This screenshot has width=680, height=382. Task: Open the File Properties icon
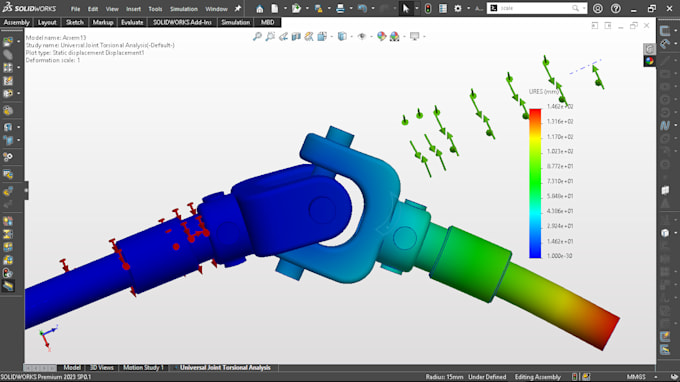coord(443,9)
